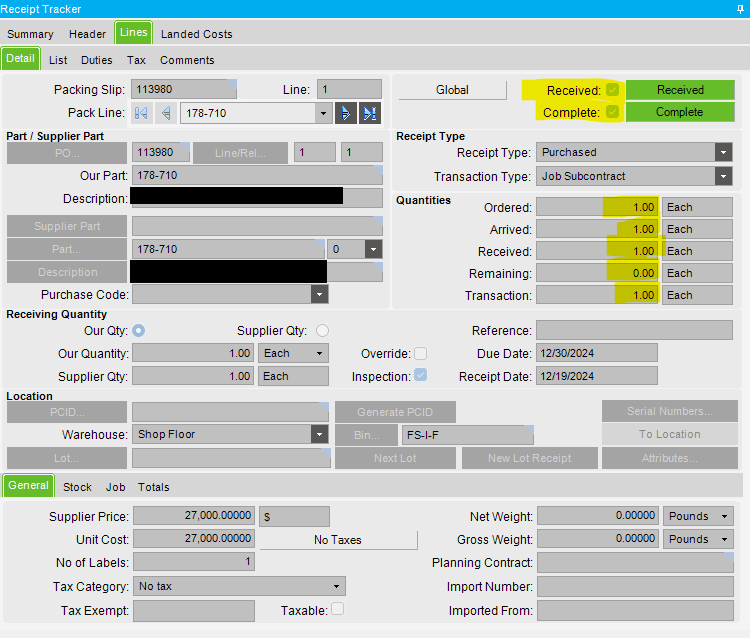The width and height of the screenshot is (750, 638).
Task: Go to previous pack line record
Action: (166, 113)
